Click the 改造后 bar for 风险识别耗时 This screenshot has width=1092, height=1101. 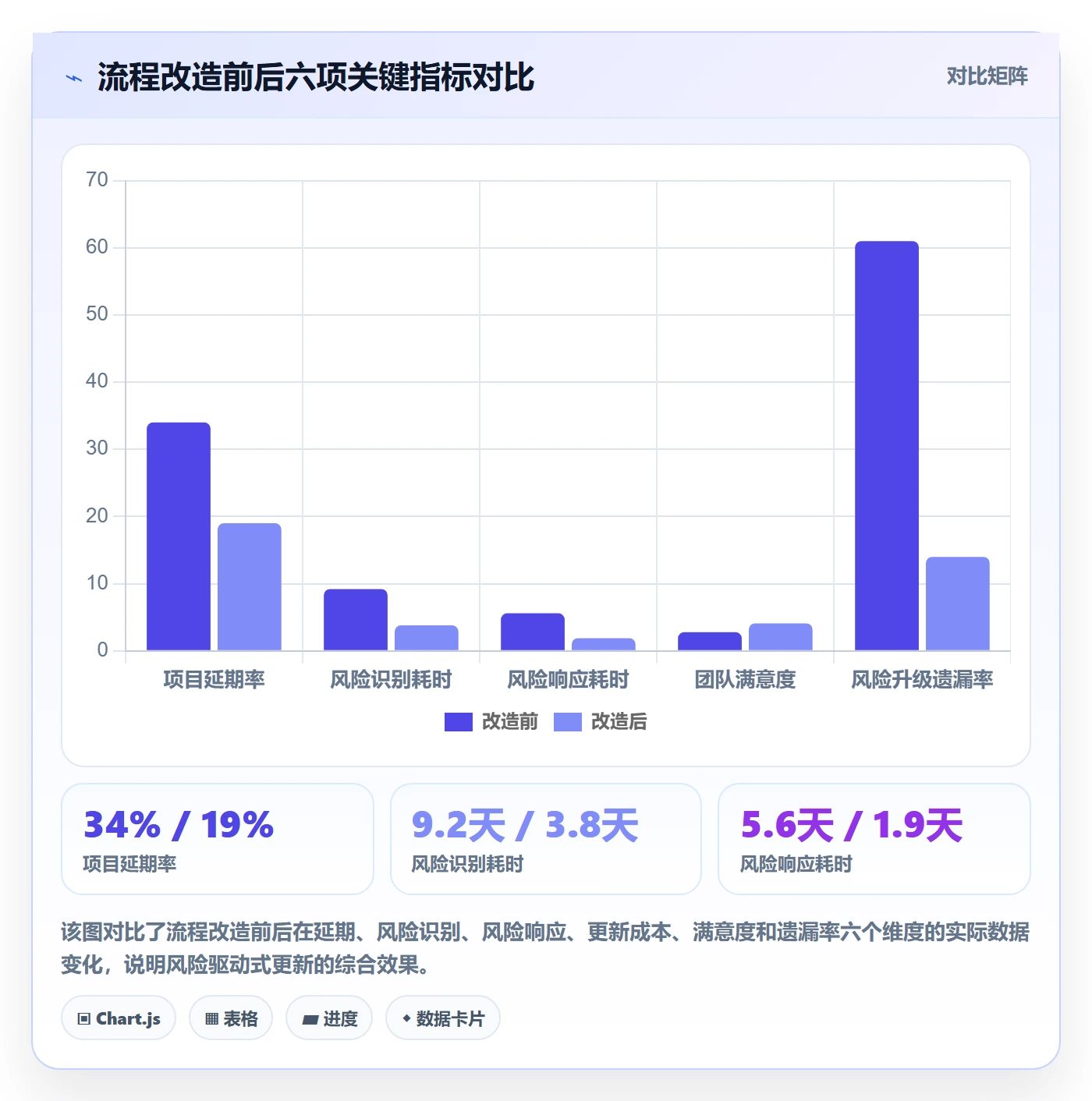(427, 638)
